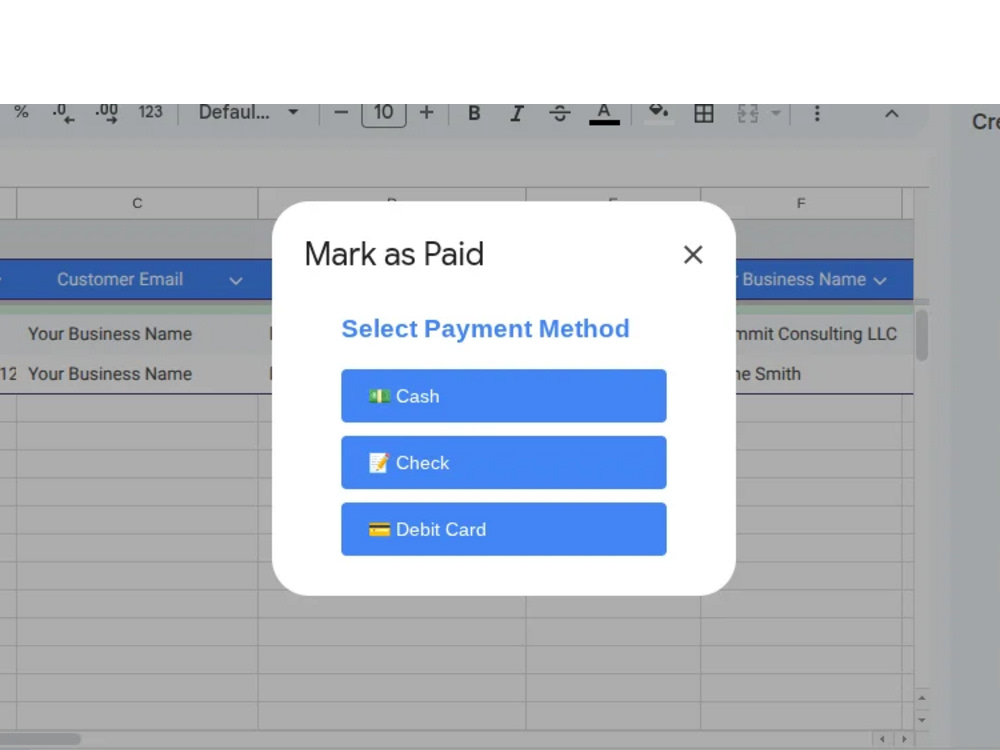1000x750 pixels.
Task: Select column C header
Action: pos(137,203)
